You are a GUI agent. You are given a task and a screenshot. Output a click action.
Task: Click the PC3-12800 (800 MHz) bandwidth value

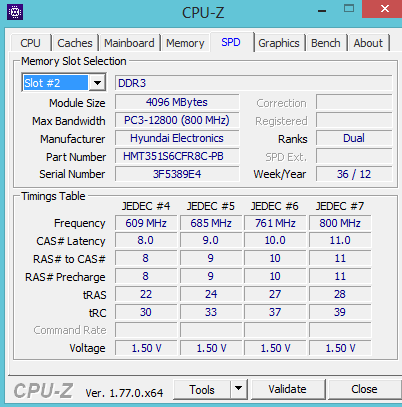tap(177, 120)
